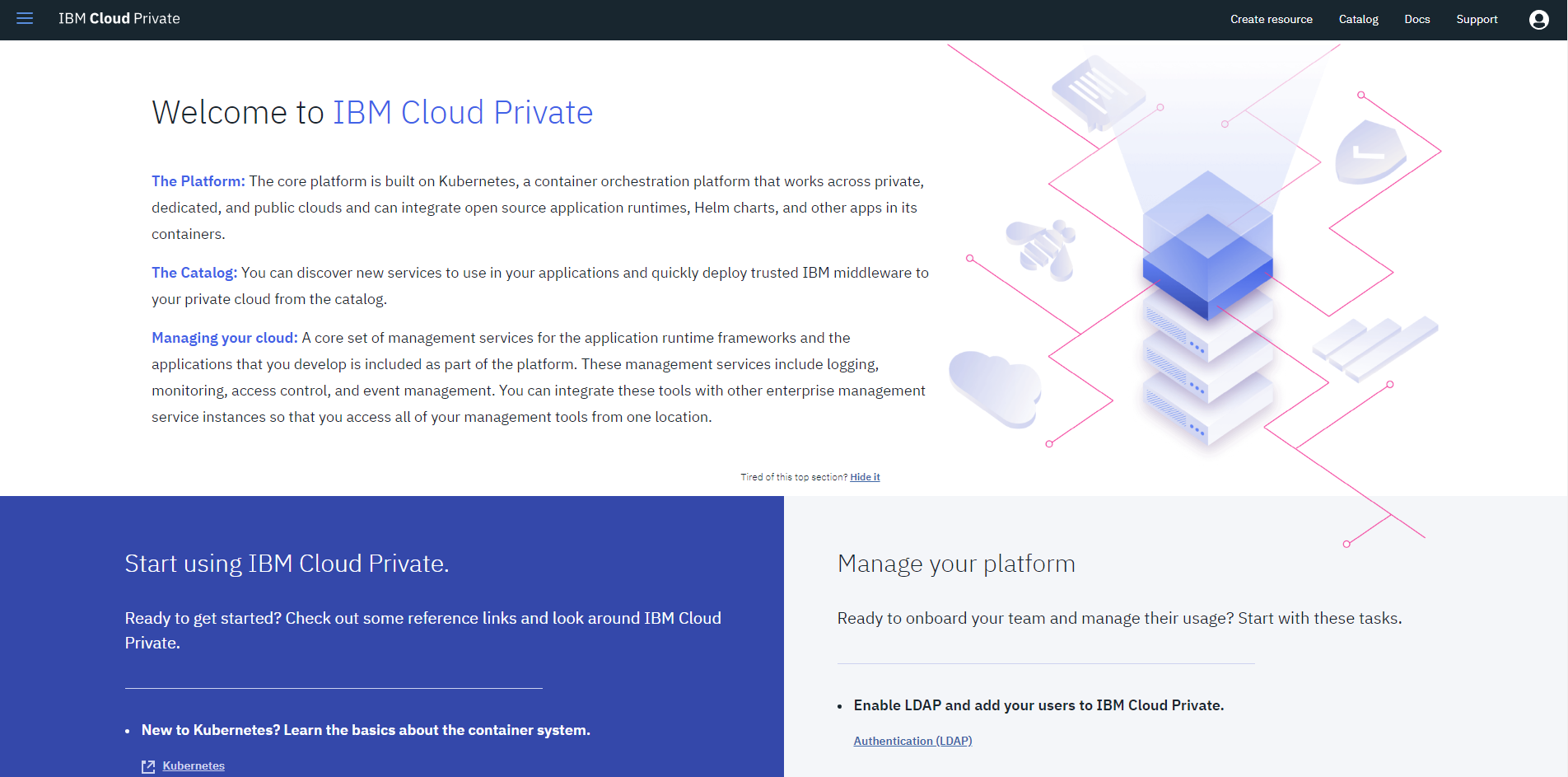Screen dimensions: 1568x777
Task: Open the Support menu
Action: click(x=1477, y=20)
